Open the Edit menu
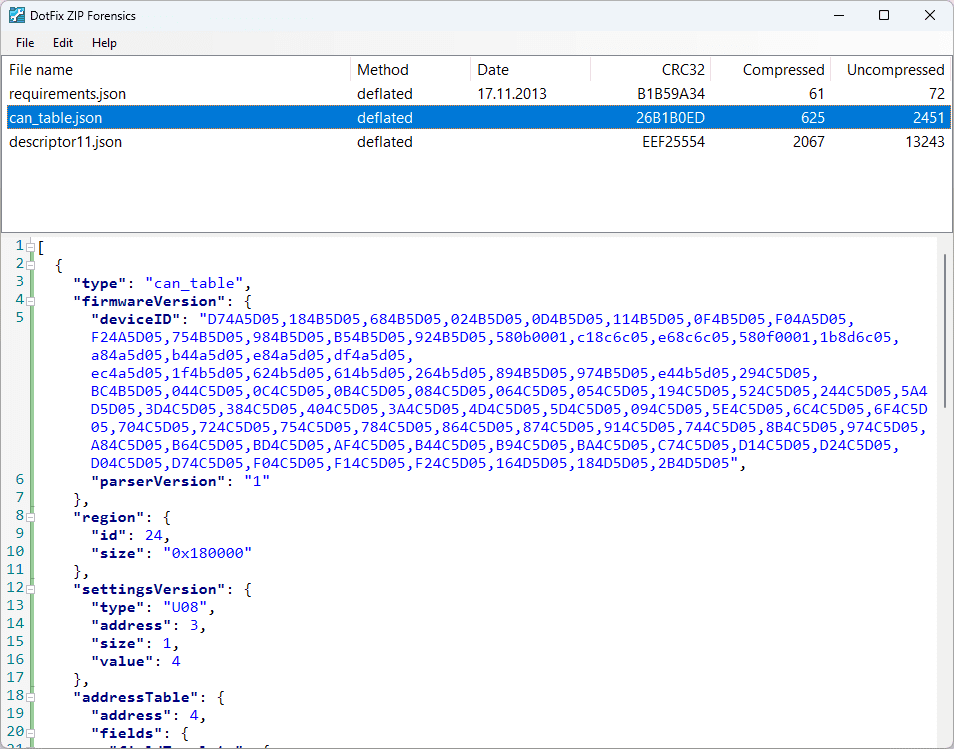Screen dimensions: 954x749 [63, 43]
